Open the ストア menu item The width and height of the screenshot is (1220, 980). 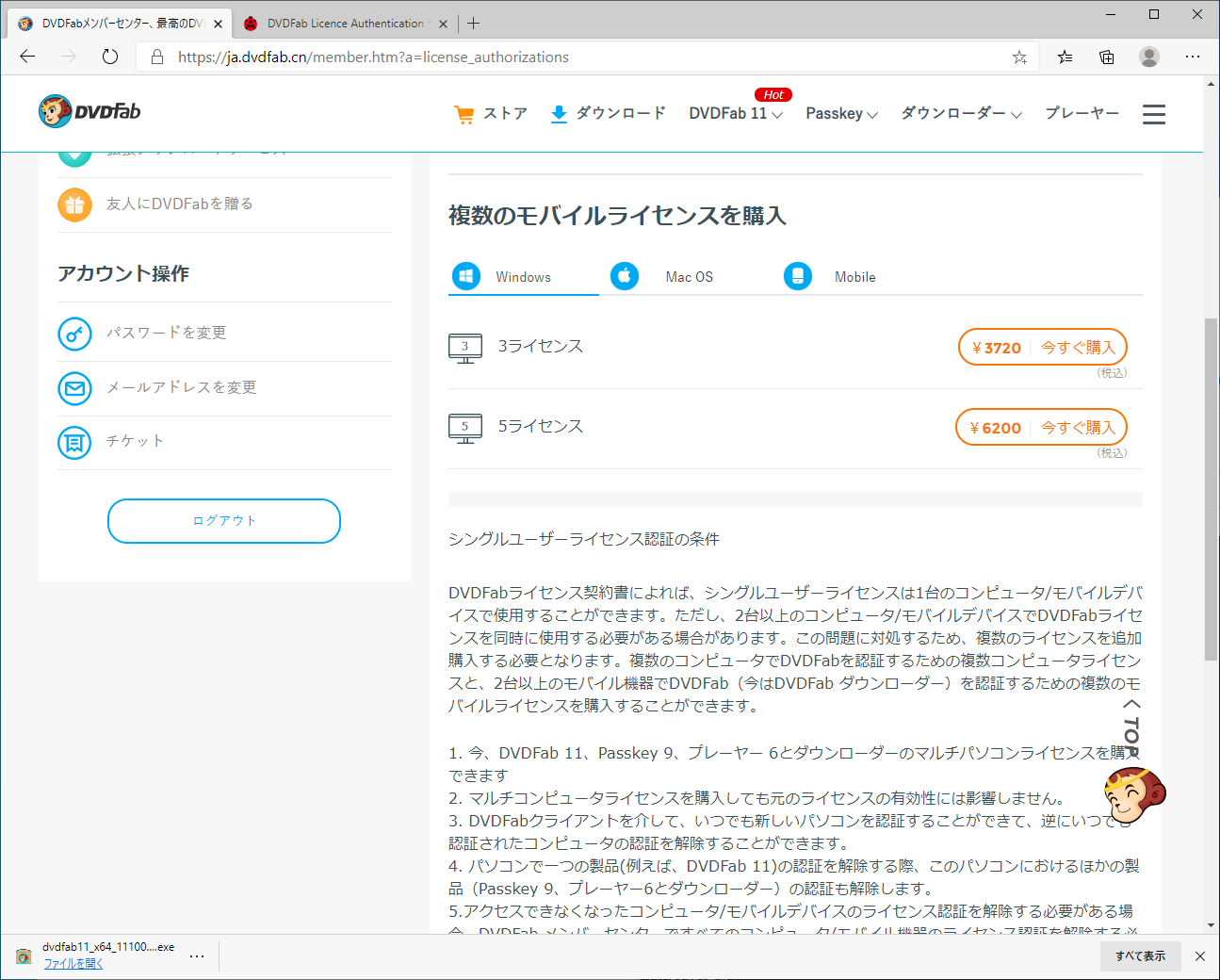coord(505,114)
